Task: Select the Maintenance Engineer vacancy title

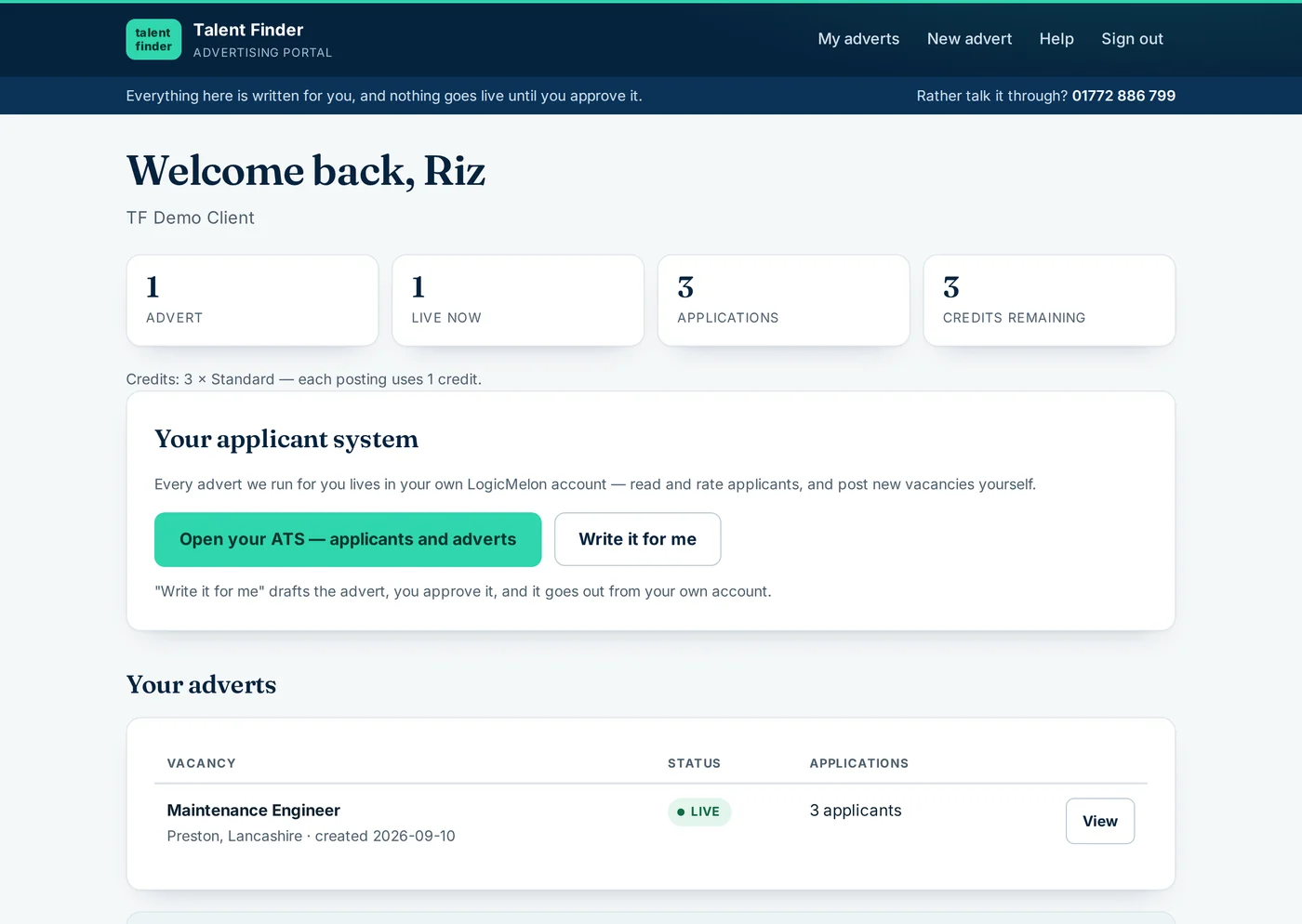Action: (x=254, y=811)
